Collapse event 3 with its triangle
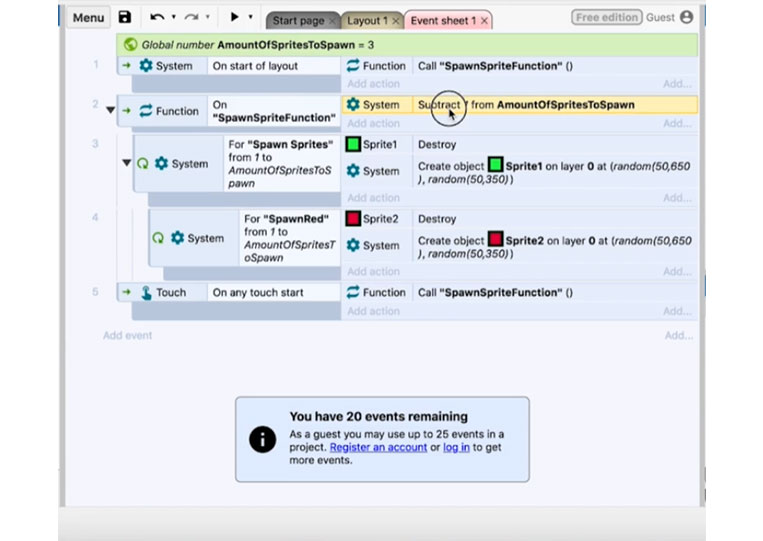The height and width of the screenshot is (541, 763). 127,163
